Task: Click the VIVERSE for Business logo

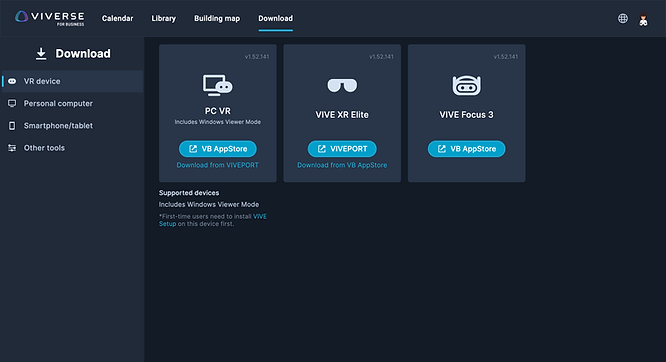Action: (x=50, y=18)
